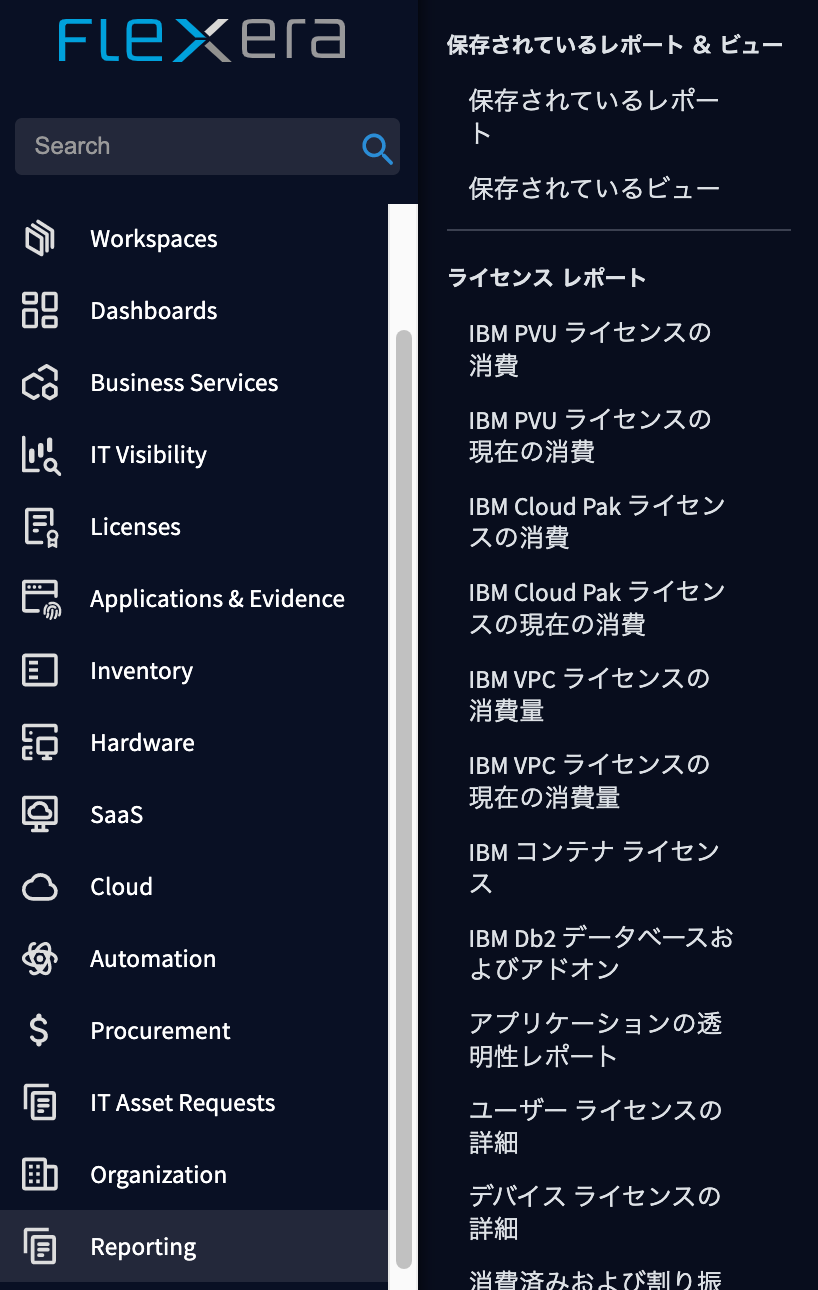818x1290 pixels.
Task: Select the Reporting menu item
Action: tap(142, 1246)
